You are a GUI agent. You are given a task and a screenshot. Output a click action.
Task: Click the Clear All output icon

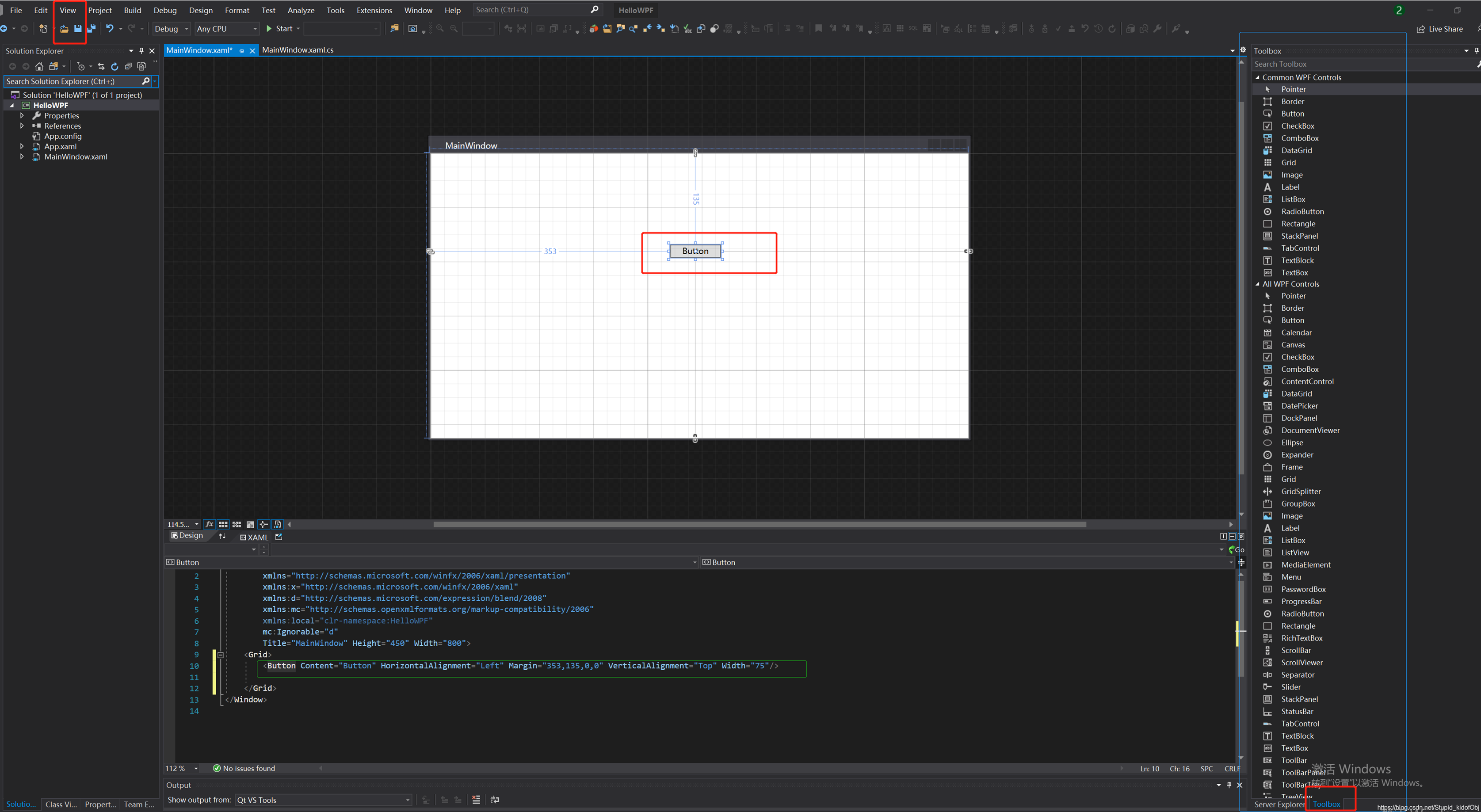[476, 799]
